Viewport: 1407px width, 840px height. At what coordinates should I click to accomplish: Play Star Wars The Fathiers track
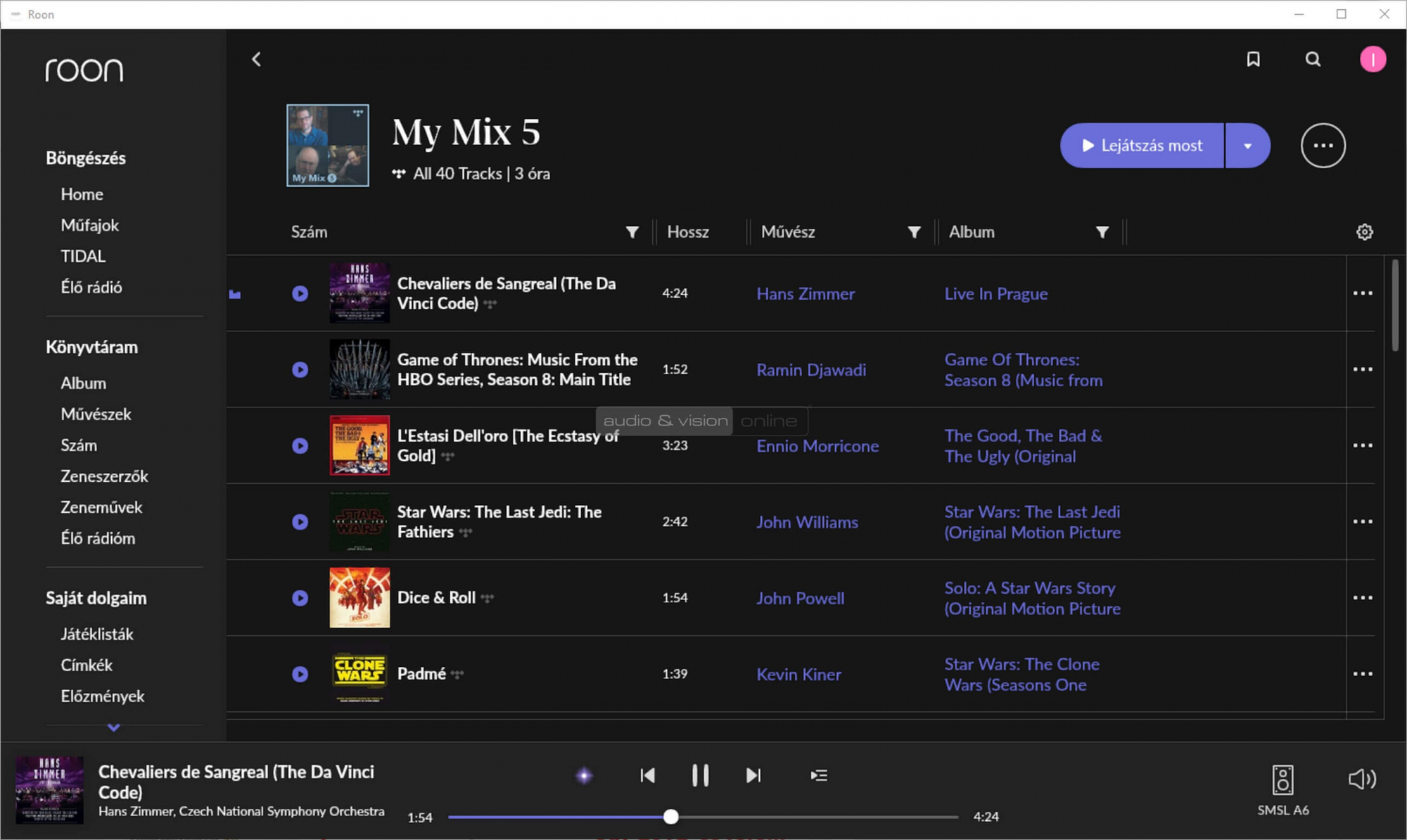(x=300, y=521)
